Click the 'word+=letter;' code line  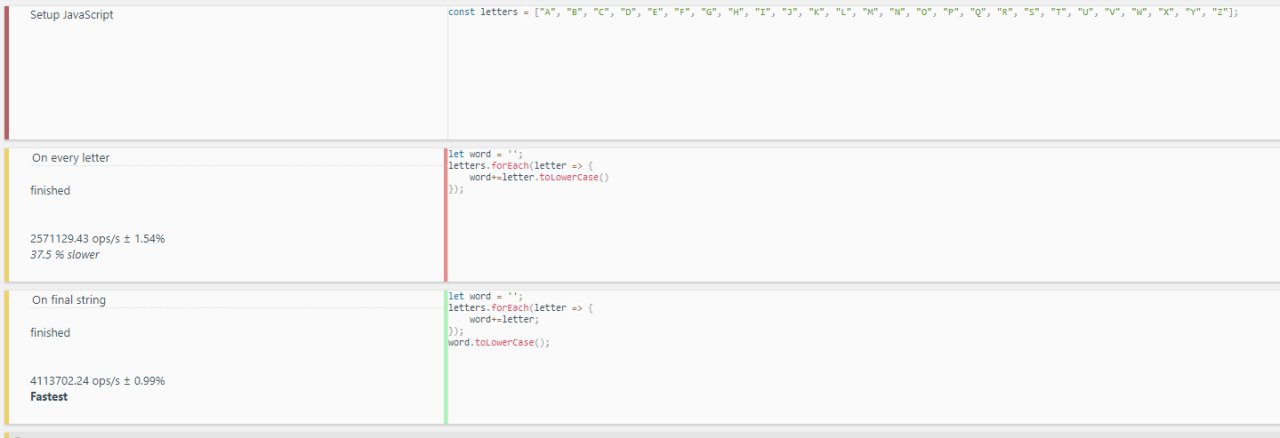(x=504, y=320)
